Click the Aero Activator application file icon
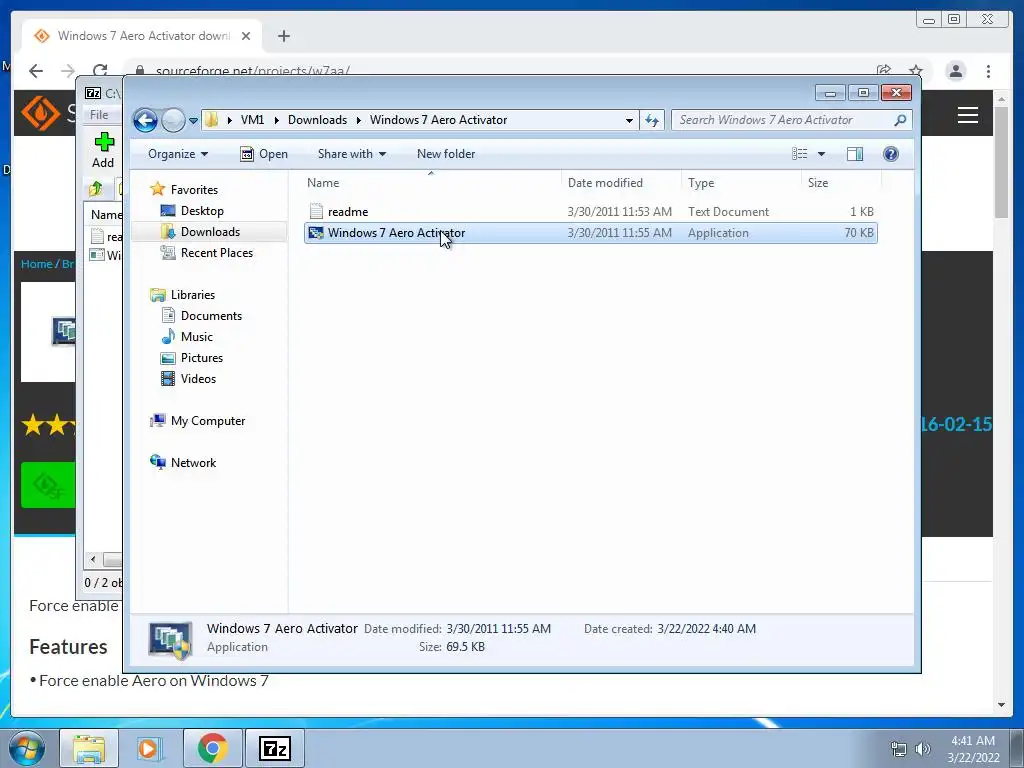 click(316, 233)
